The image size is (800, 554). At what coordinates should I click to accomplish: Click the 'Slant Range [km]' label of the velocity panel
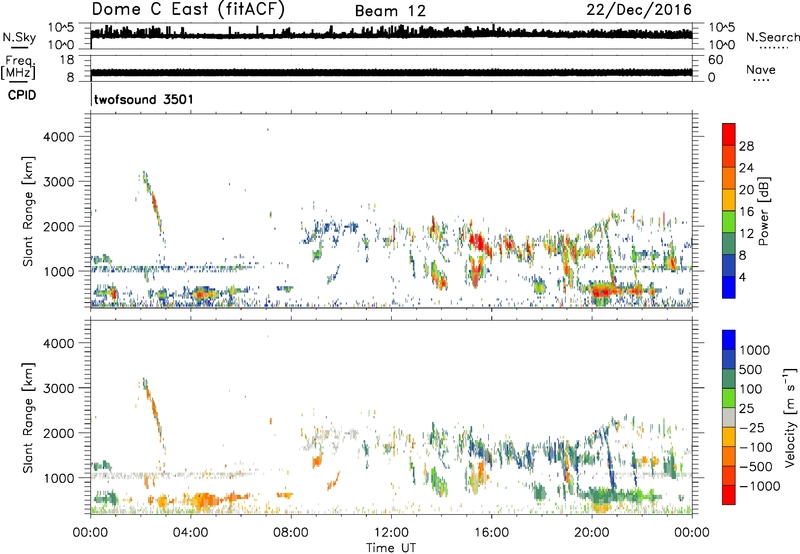(x=28, y=417)
